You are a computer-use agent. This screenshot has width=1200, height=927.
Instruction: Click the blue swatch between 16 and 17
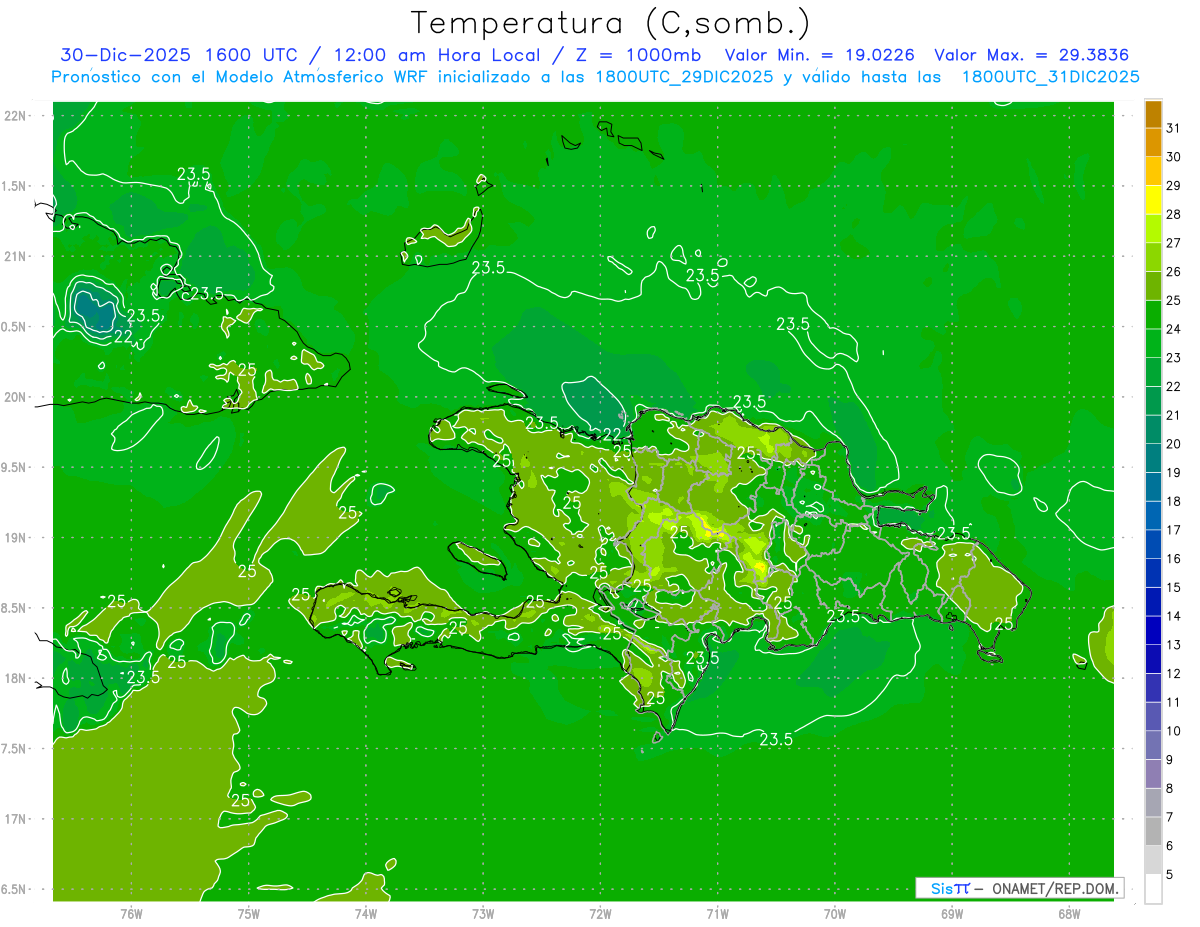(1153, 544)
